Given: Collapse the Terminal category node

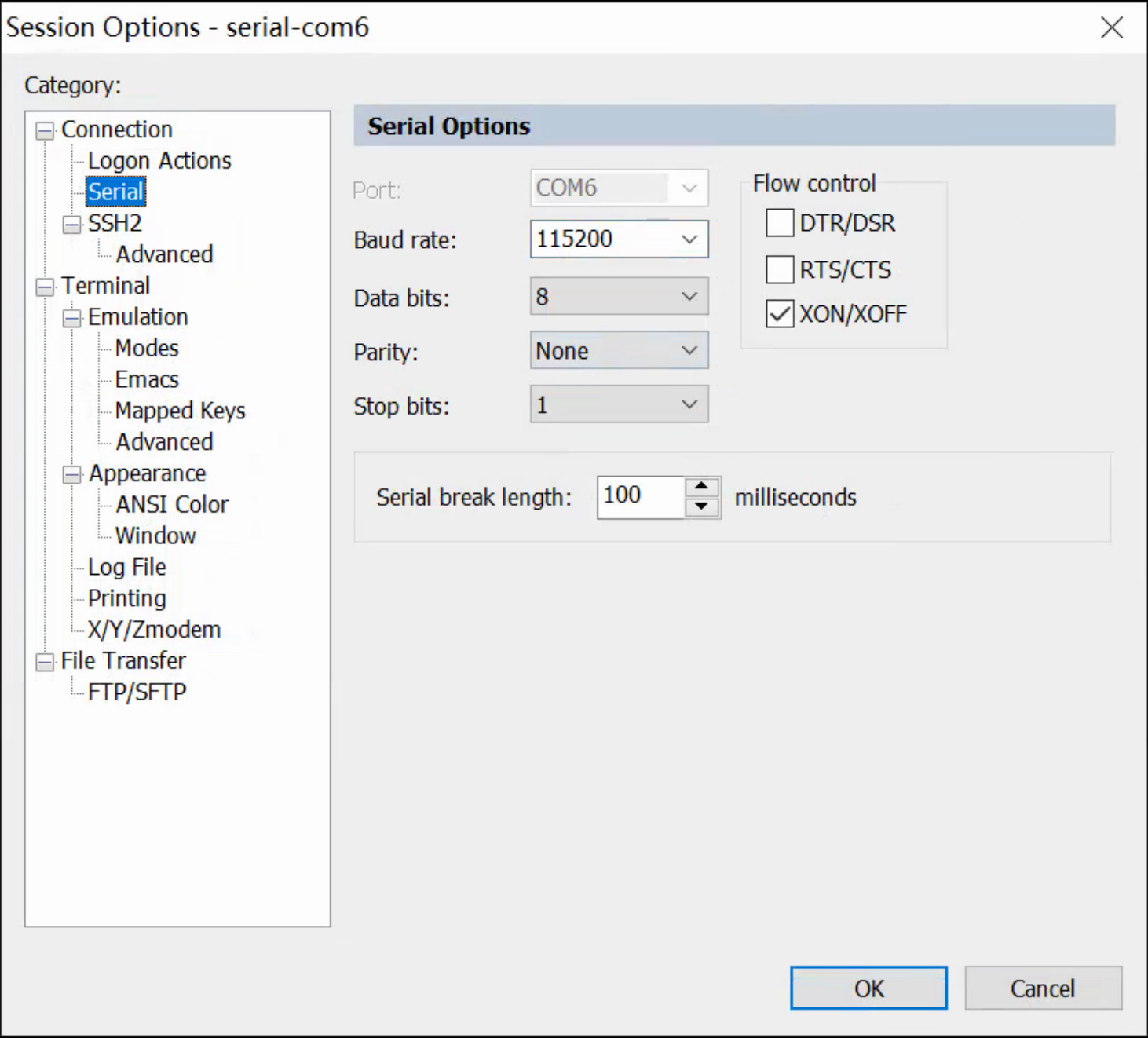Looking at the screenshot, I should 46,287.
